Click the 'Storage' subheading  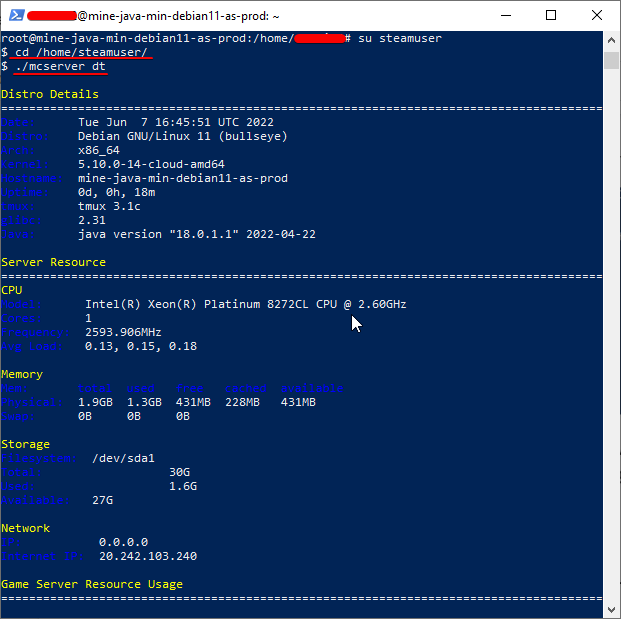25,444
